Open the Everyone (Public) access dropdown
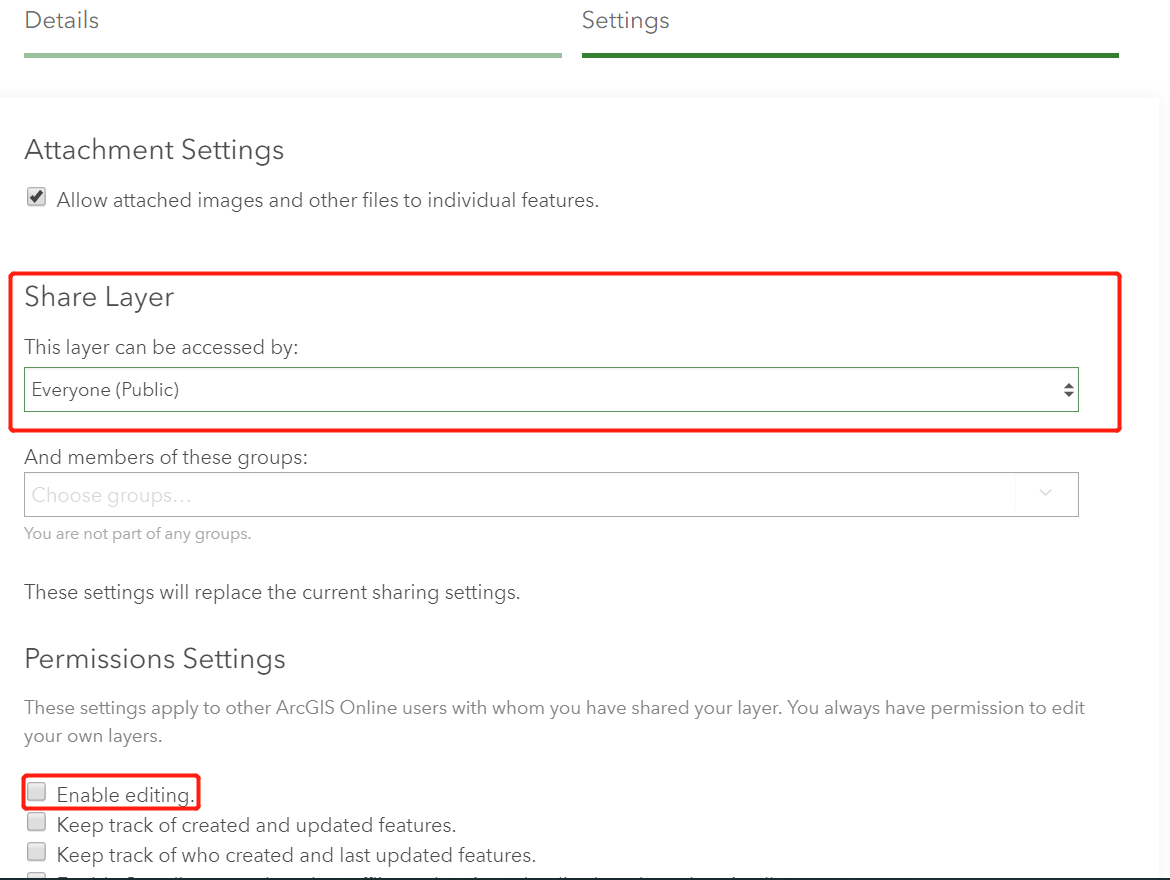1170x880 pixels. tap(550, 389)
